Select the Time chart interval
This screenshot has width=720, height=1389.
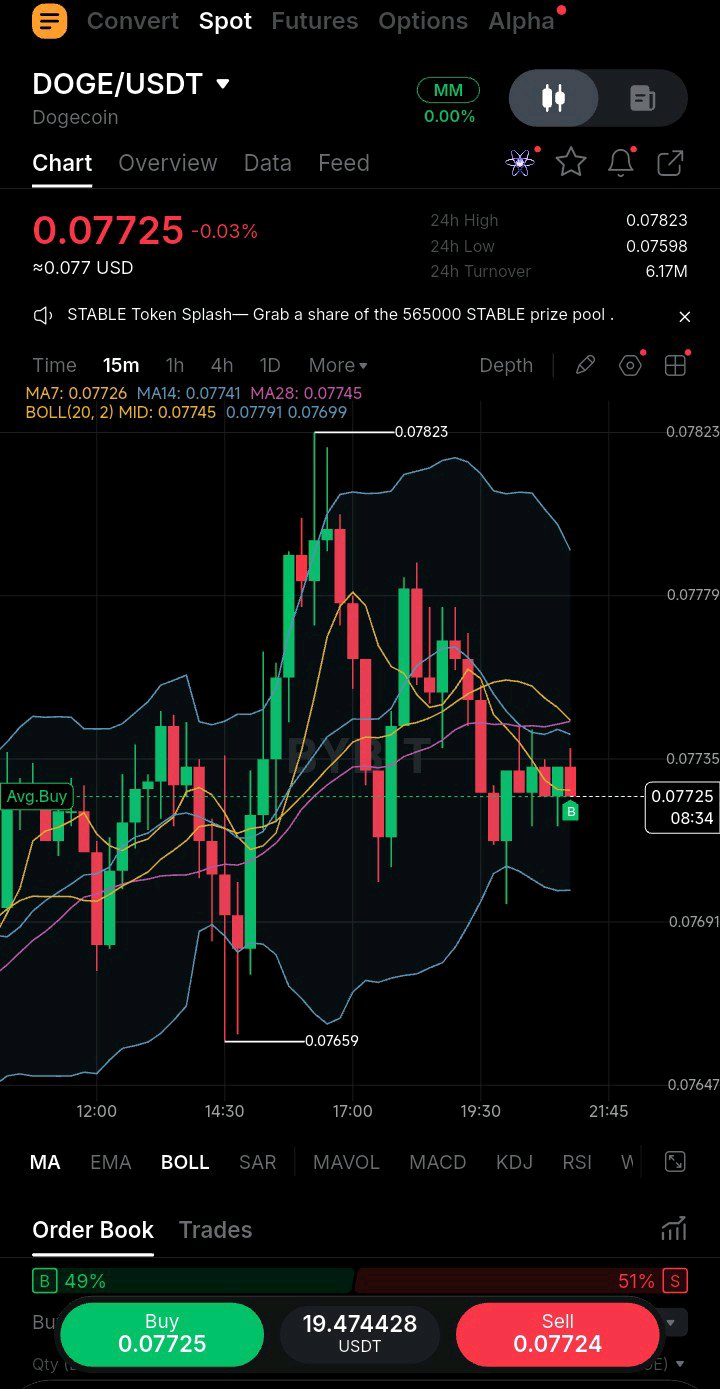click(54, 365)
